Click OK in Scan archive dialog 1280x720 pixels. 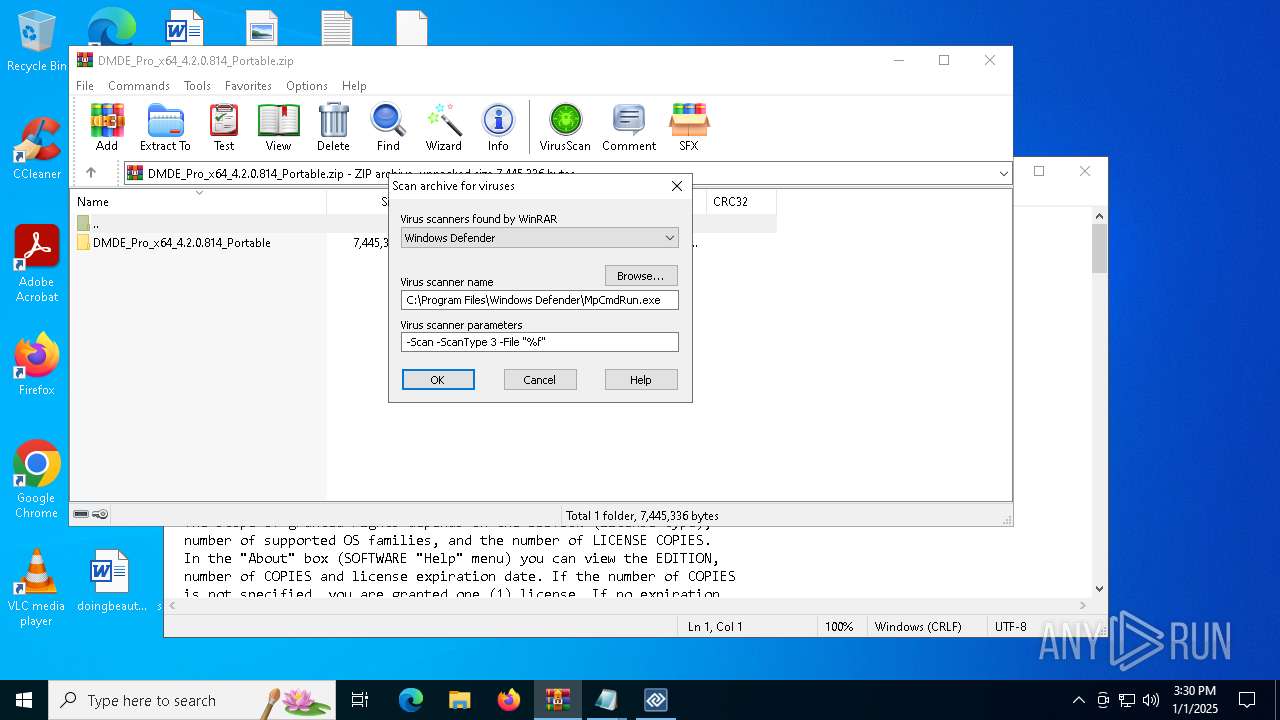pos(438,380)
